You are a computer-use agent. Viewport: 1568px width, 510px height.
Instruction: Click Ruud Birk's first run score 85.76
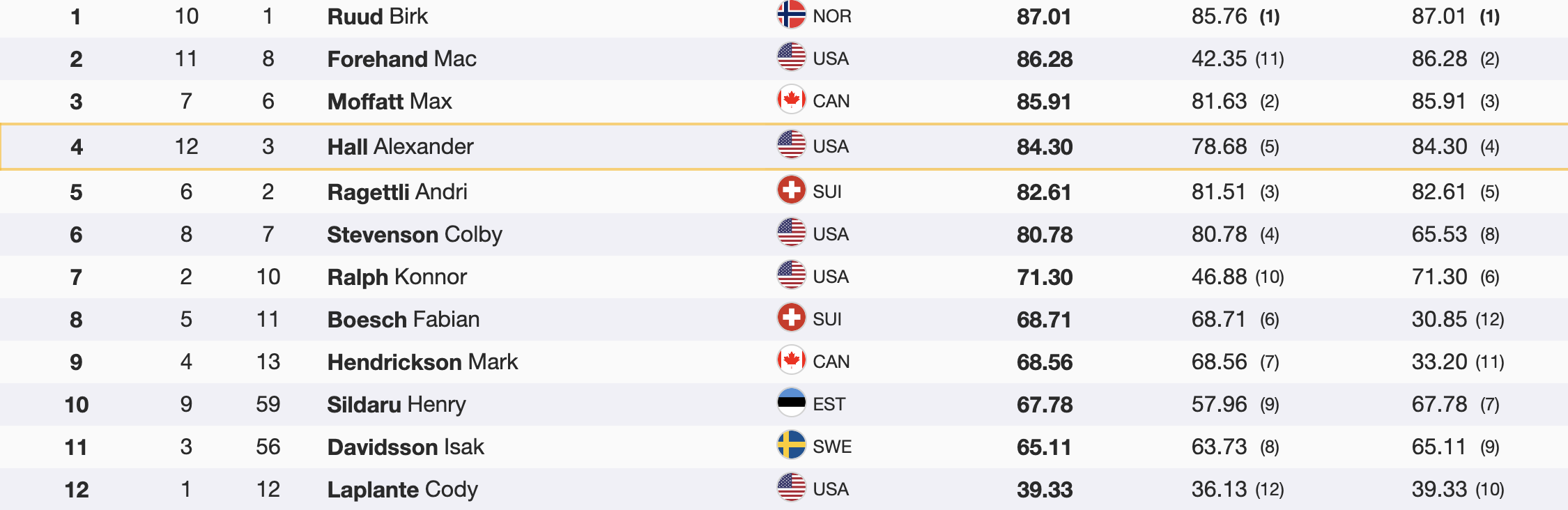1219,16
